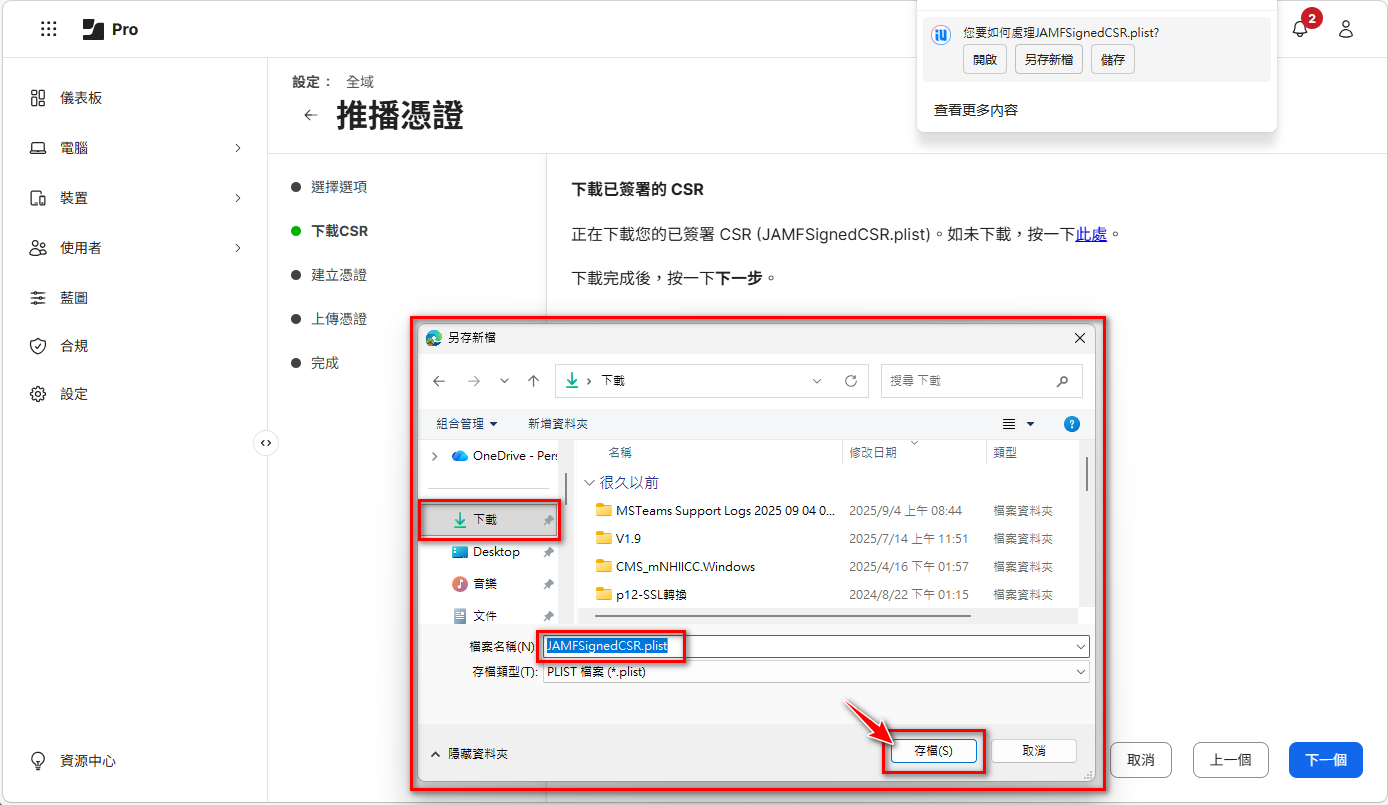Select the CMS_mNHIICC.Windows folder
The image size is (1388, 805).
[685, 567]
